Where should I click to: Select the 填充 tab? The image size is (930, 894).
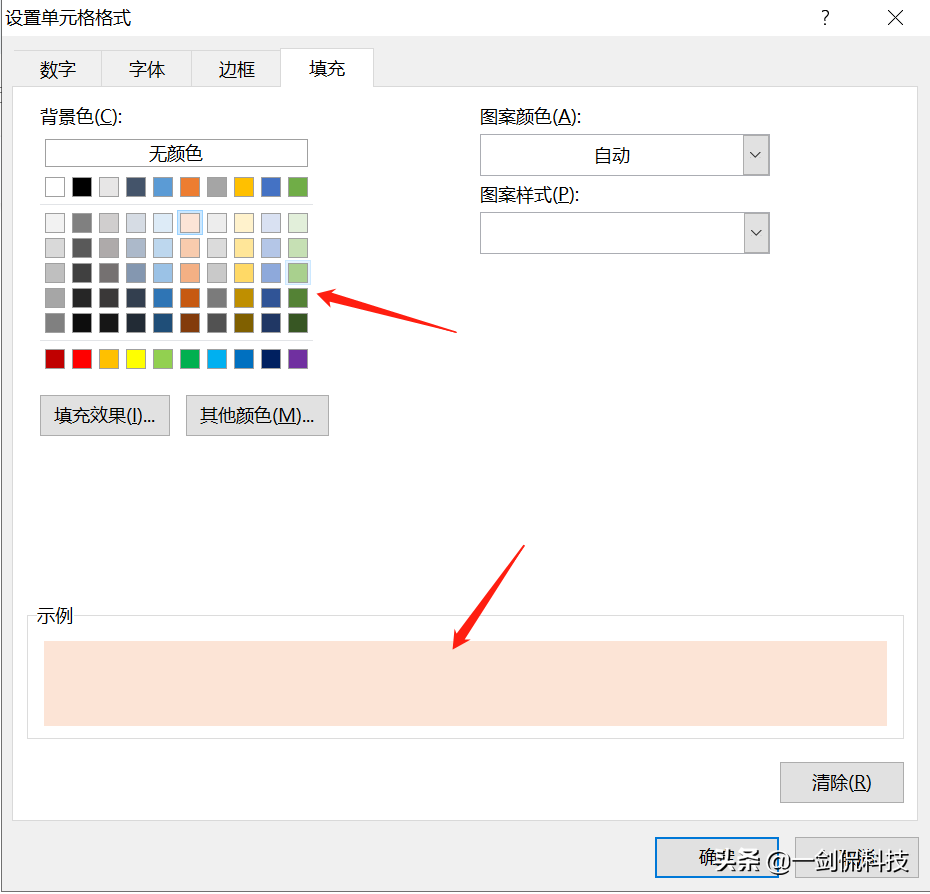tap(327, 68)
